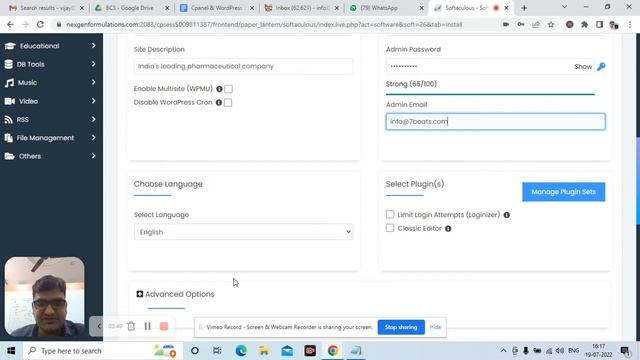Click the RSS feed icon

pyautogui.click(x=9, y=119)
